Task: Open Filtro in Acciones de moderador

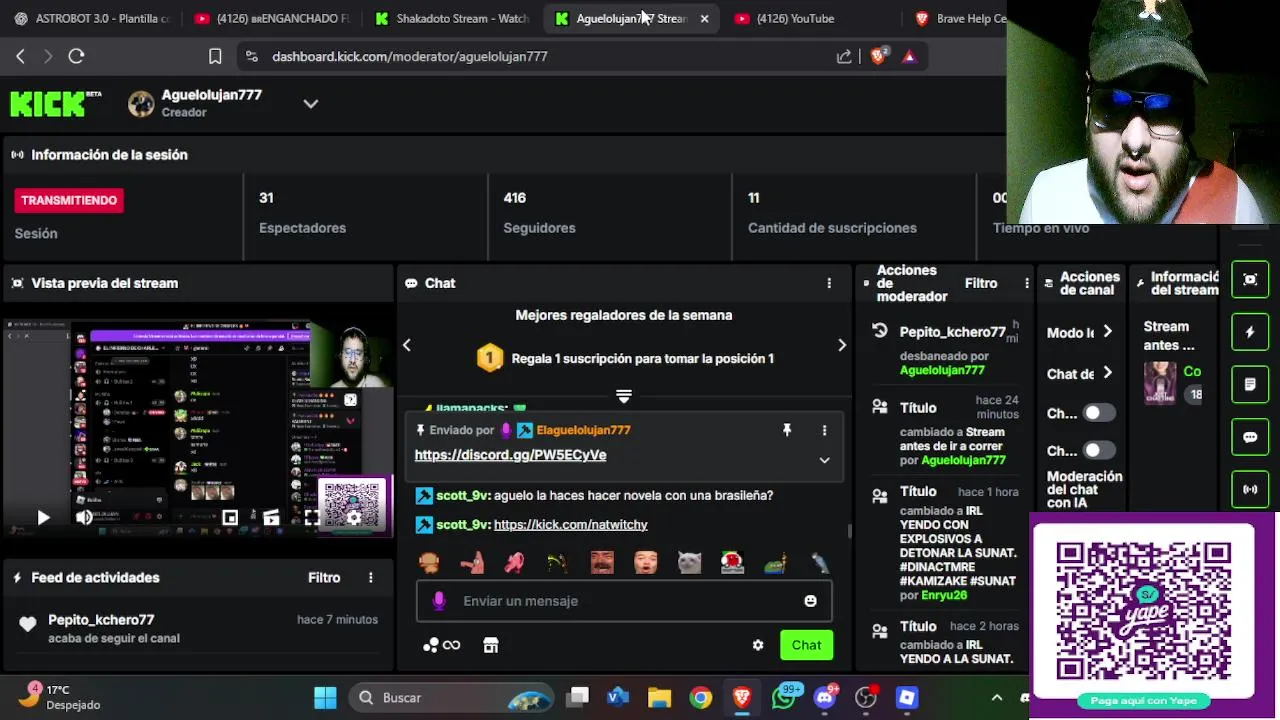Action: pos(981,283)
